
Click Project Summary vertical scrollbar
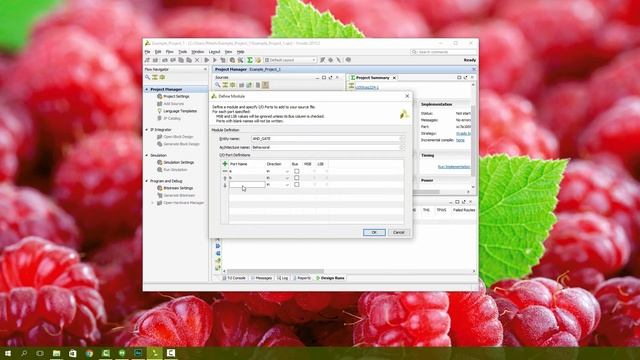click(473, 141)
